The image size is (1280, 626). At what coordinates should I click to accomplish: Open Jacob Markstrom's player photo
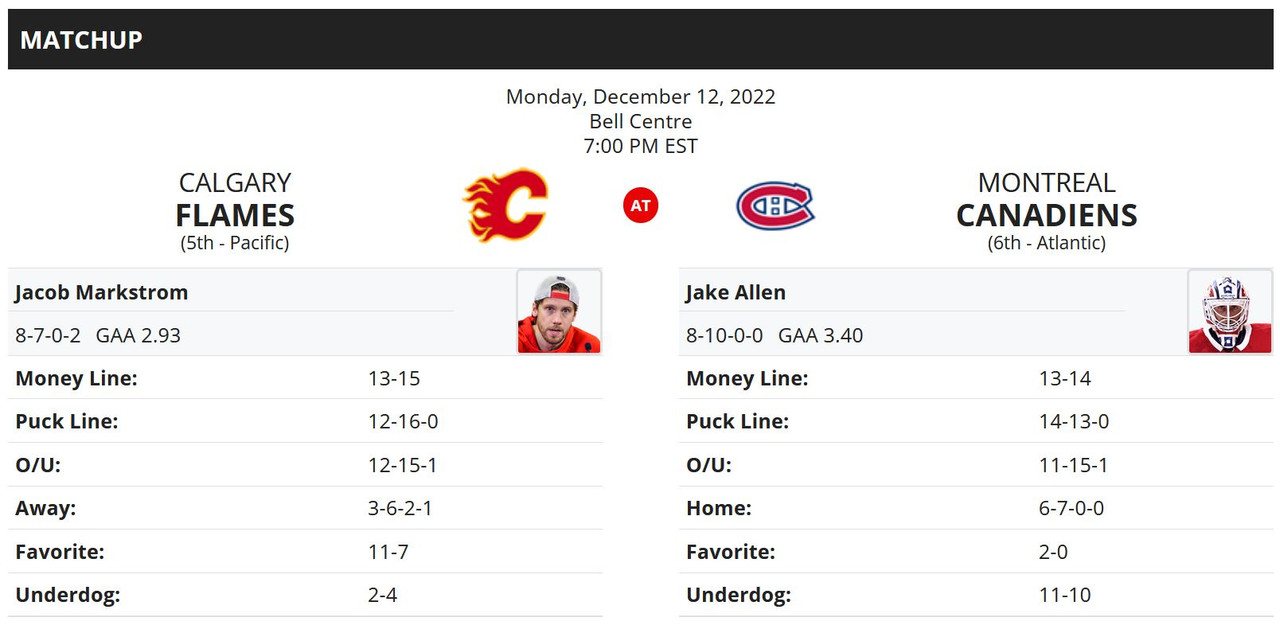(559, 312)
